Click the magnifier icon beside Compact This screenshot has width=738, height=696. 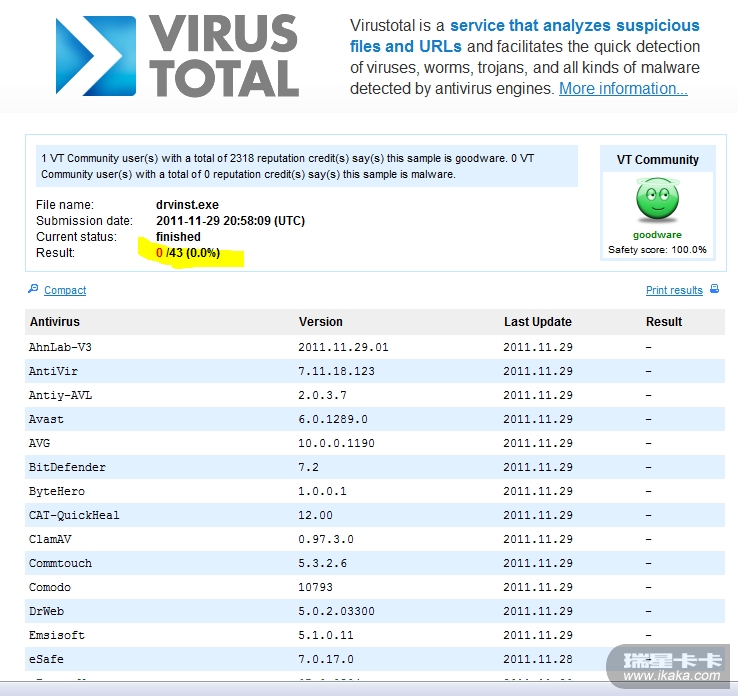pos(33,289)
